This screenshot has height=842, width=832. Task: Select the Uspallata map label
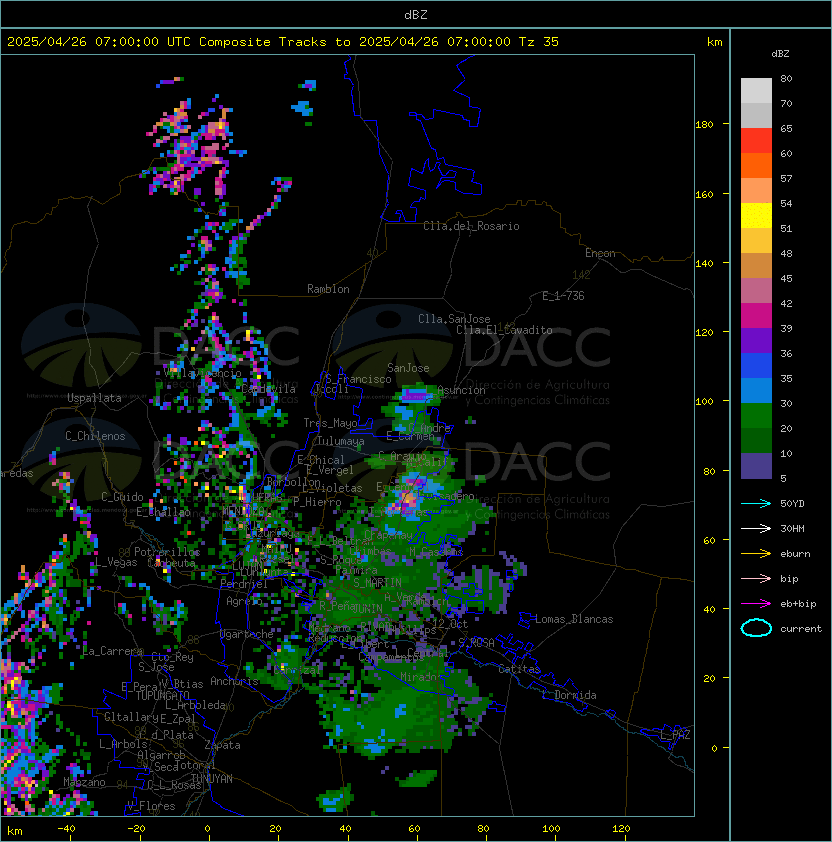click(x=94, y=398)
